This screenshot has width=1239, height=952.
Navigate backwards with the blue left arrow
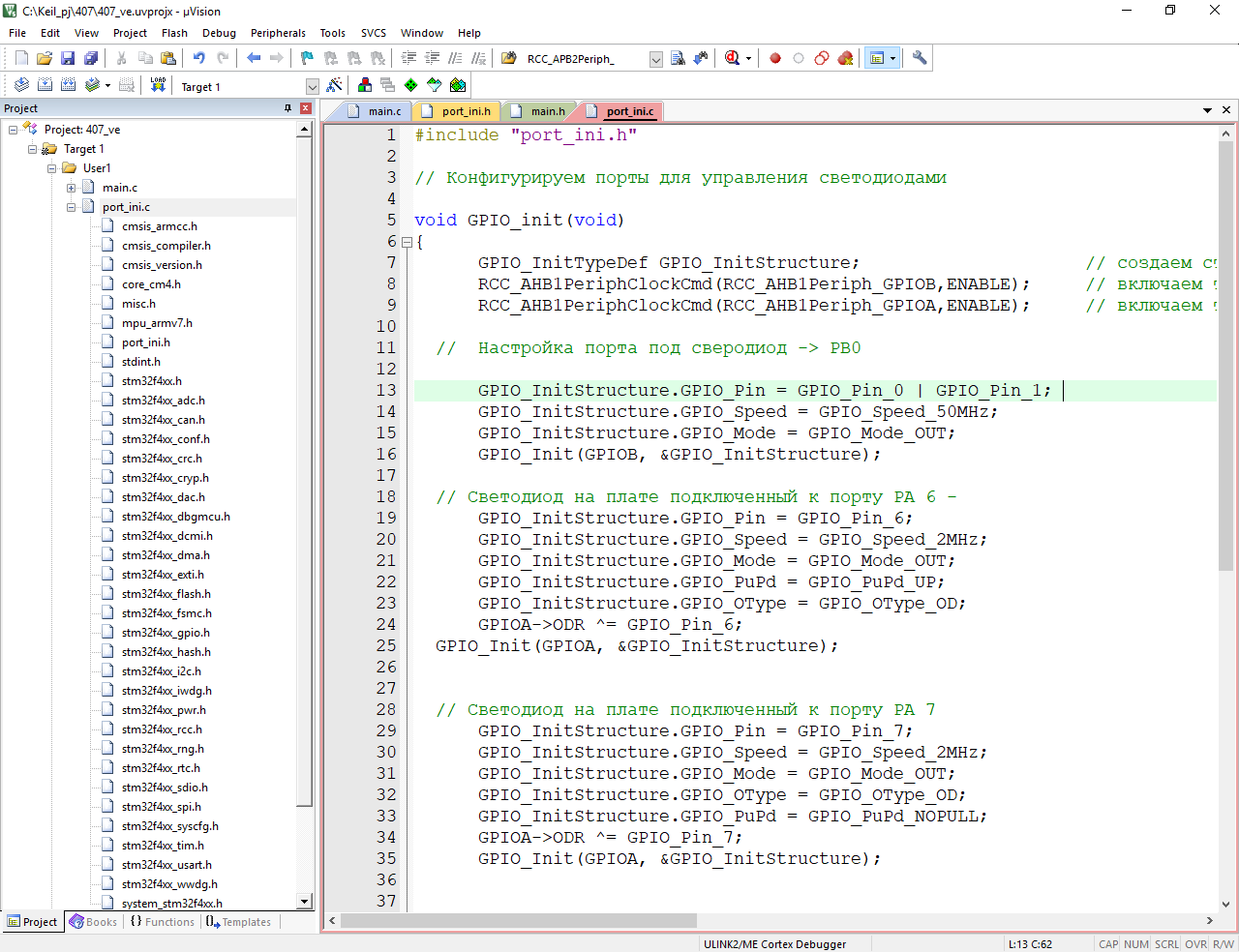point(254,58)
